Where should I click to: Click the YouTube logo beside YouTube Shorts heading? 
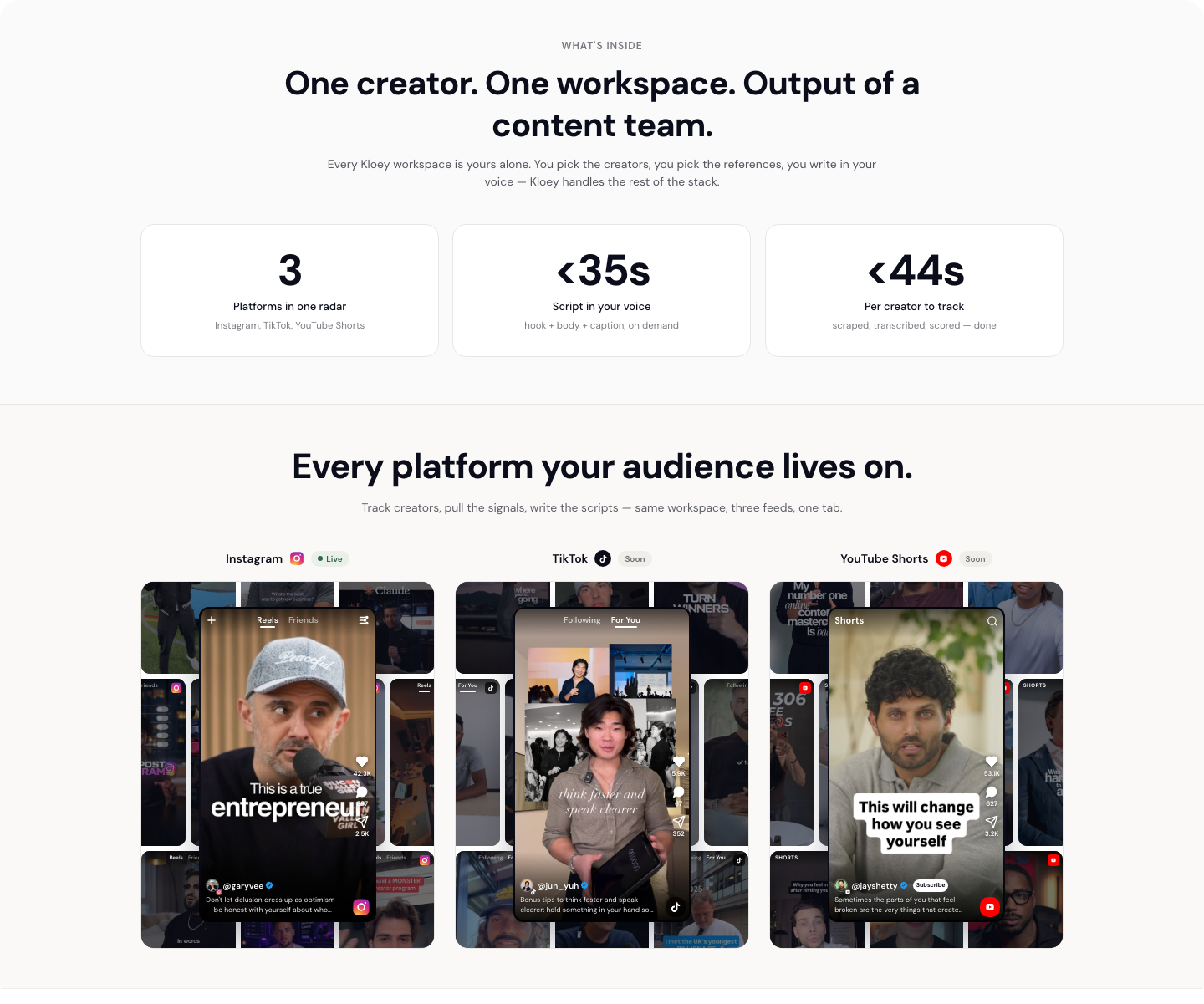(944, 558)
